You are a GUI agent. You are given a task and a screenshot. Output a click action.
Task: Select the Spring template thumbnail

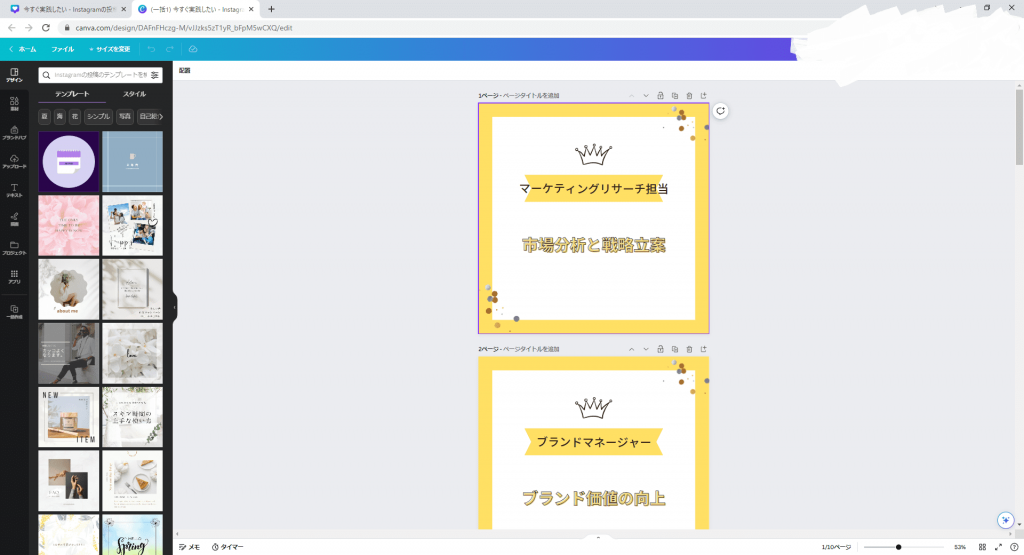coord(133,535)
